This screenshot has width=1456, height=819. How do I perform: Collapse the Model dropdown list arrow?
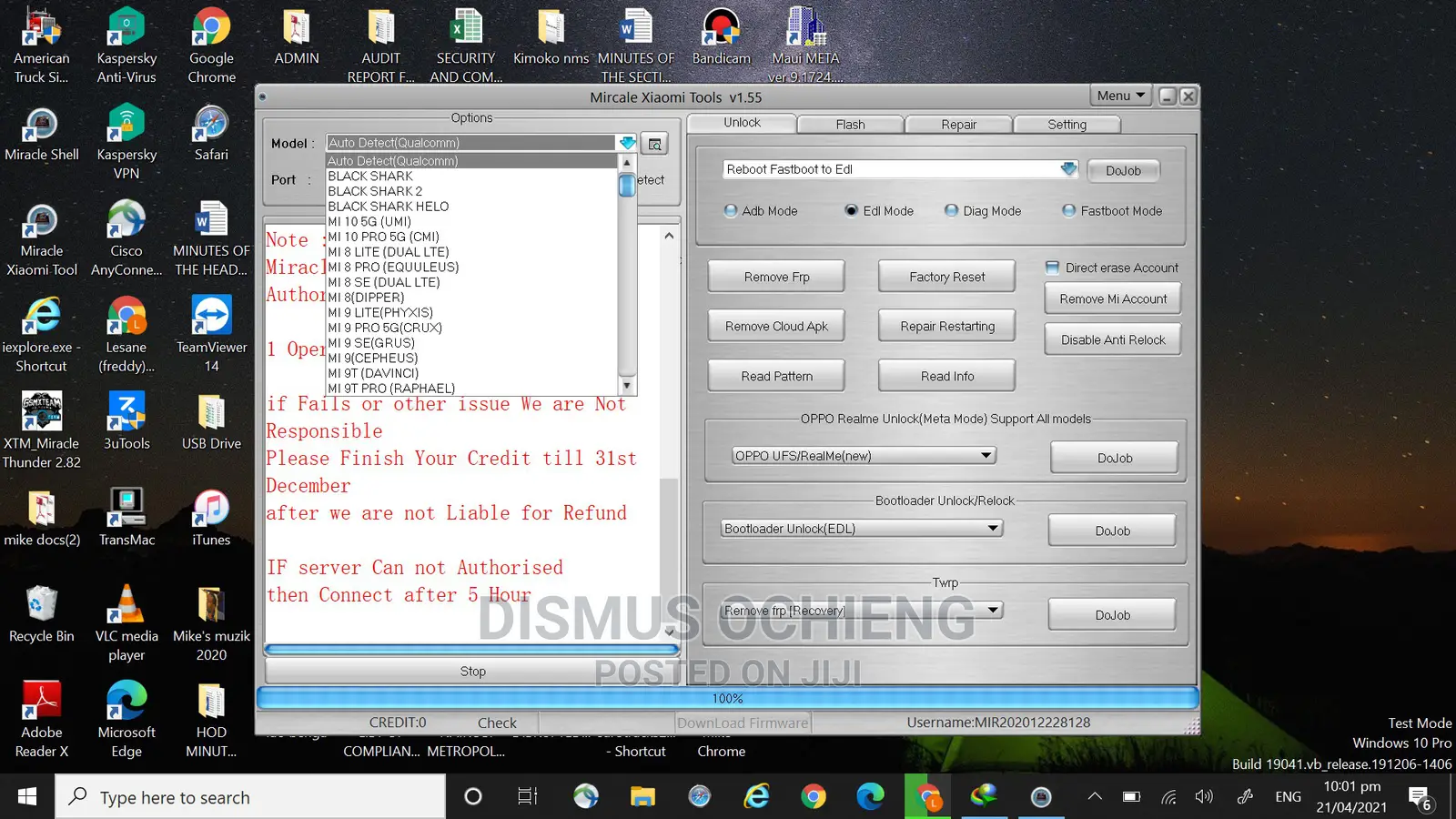627,143
